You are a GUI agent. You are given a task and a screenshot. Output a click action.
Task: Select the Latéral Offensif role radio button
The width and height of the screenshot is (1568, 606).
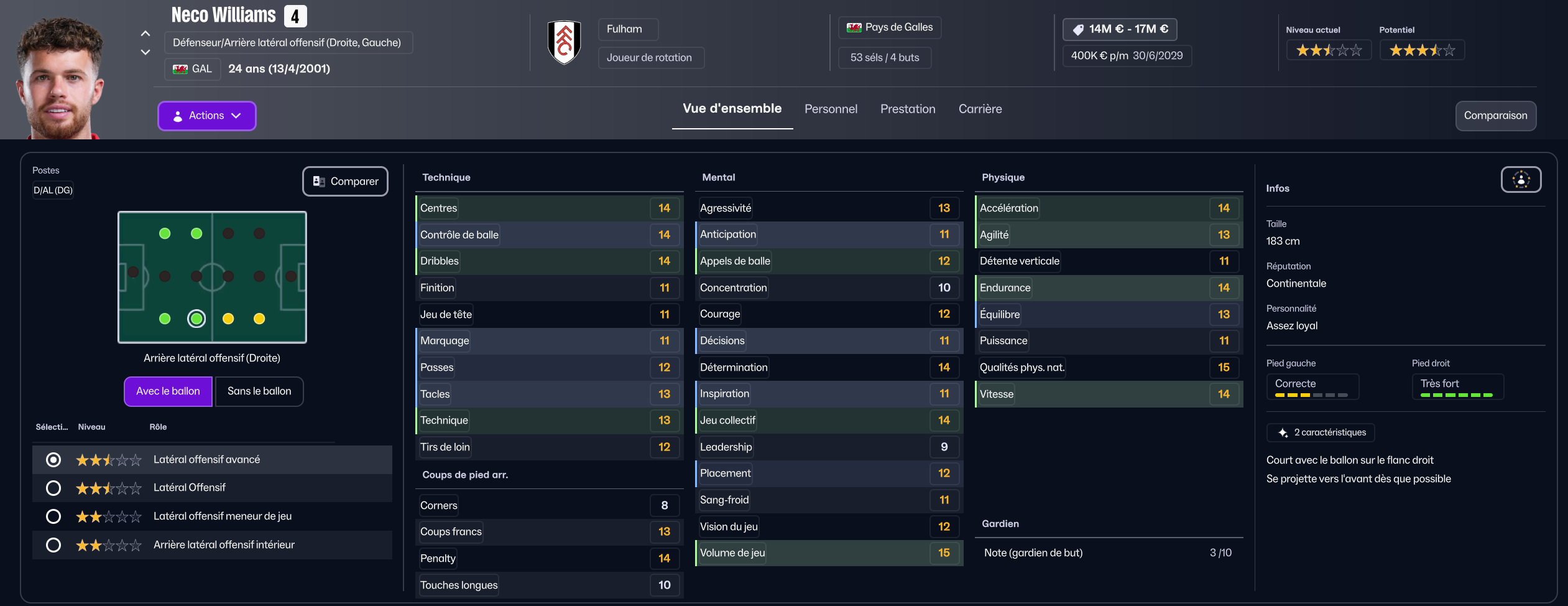53,488
